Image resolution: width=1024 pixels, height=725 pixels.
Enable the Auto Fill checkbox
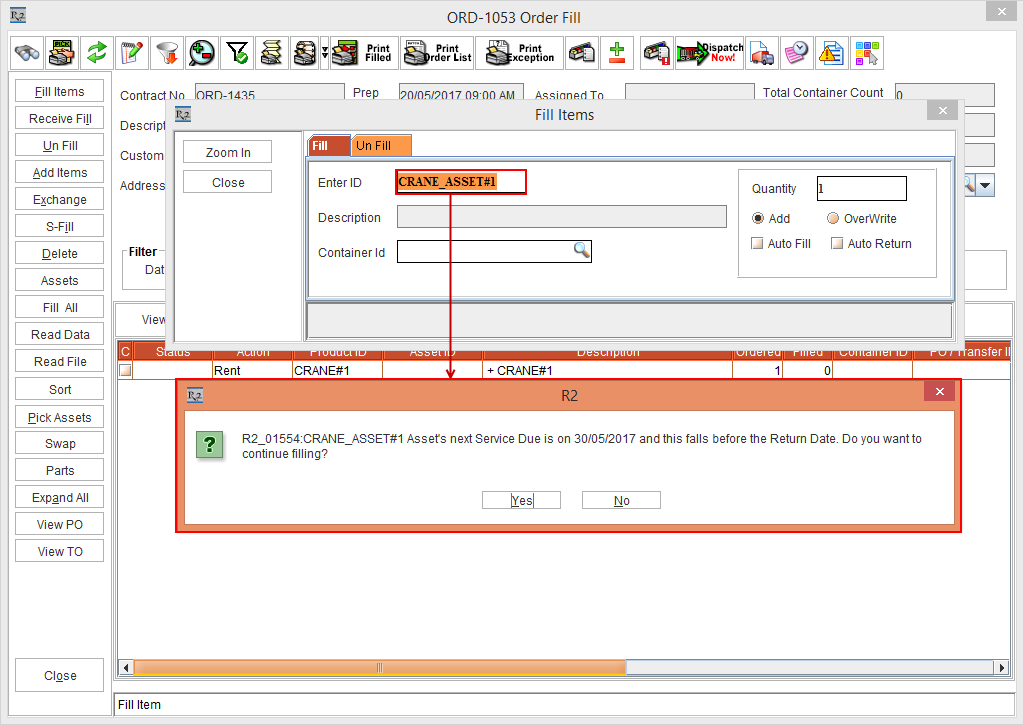point(758,244)
